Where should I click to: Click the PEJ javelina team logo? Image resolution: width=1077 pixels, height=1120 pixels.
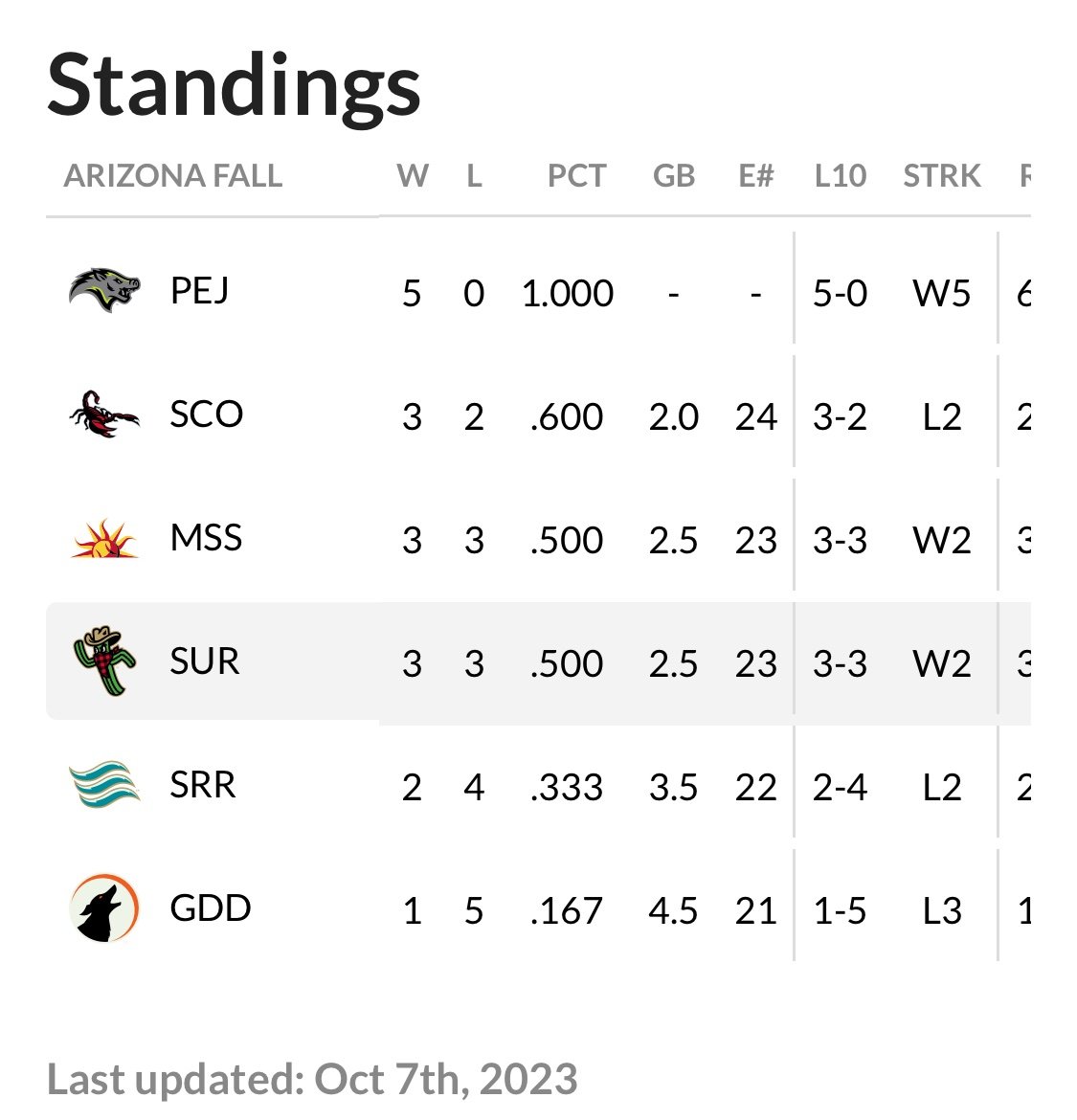pos(104,290)
